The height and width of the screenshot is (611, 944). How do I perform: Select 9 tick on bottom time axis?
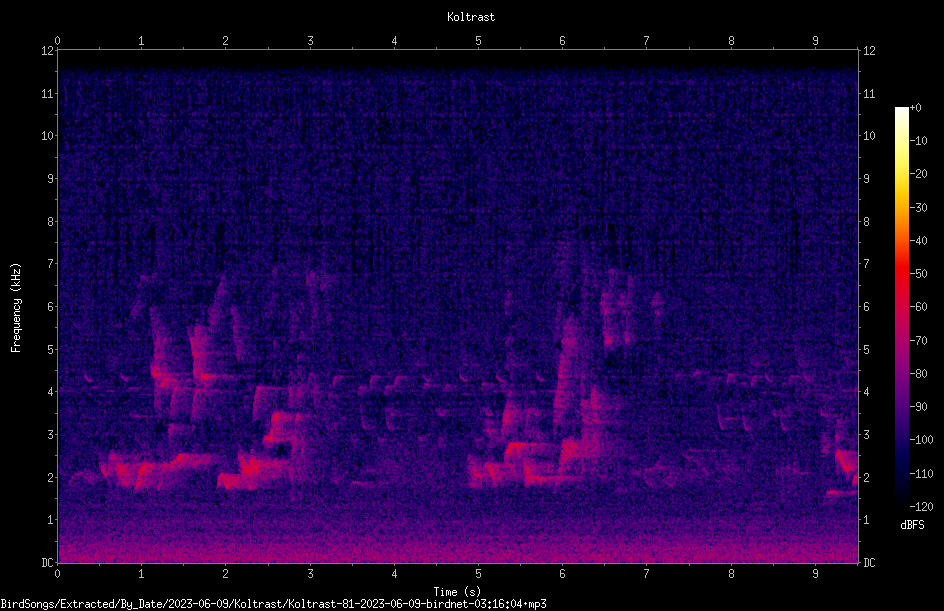pos(815,574)
